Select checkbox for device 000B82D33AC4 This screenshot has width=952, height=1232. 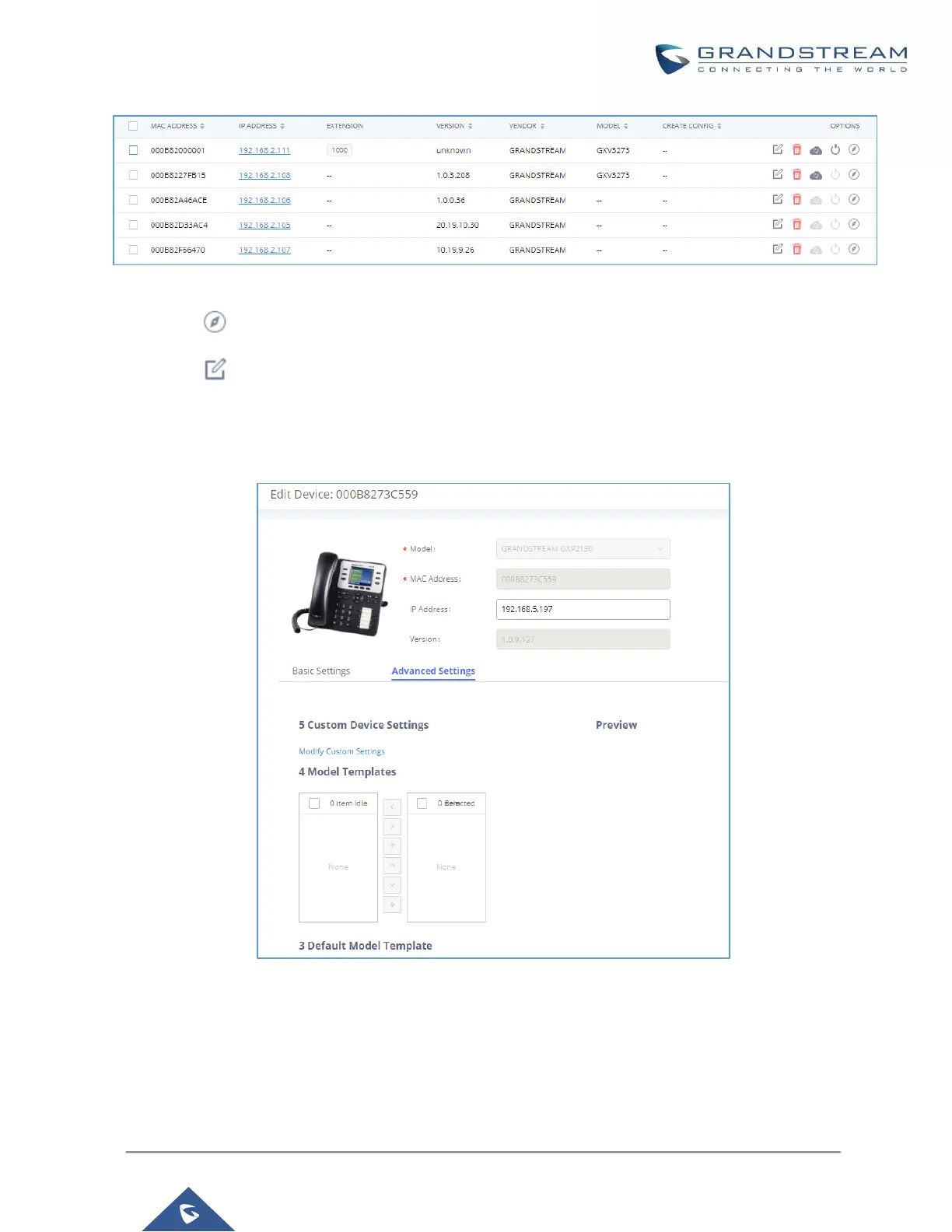click(133, 225)
